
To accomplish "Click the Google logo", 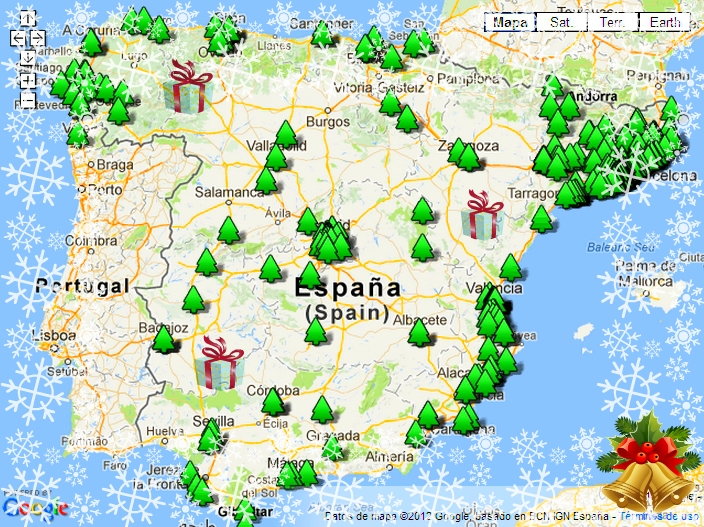I will (35, 507).
